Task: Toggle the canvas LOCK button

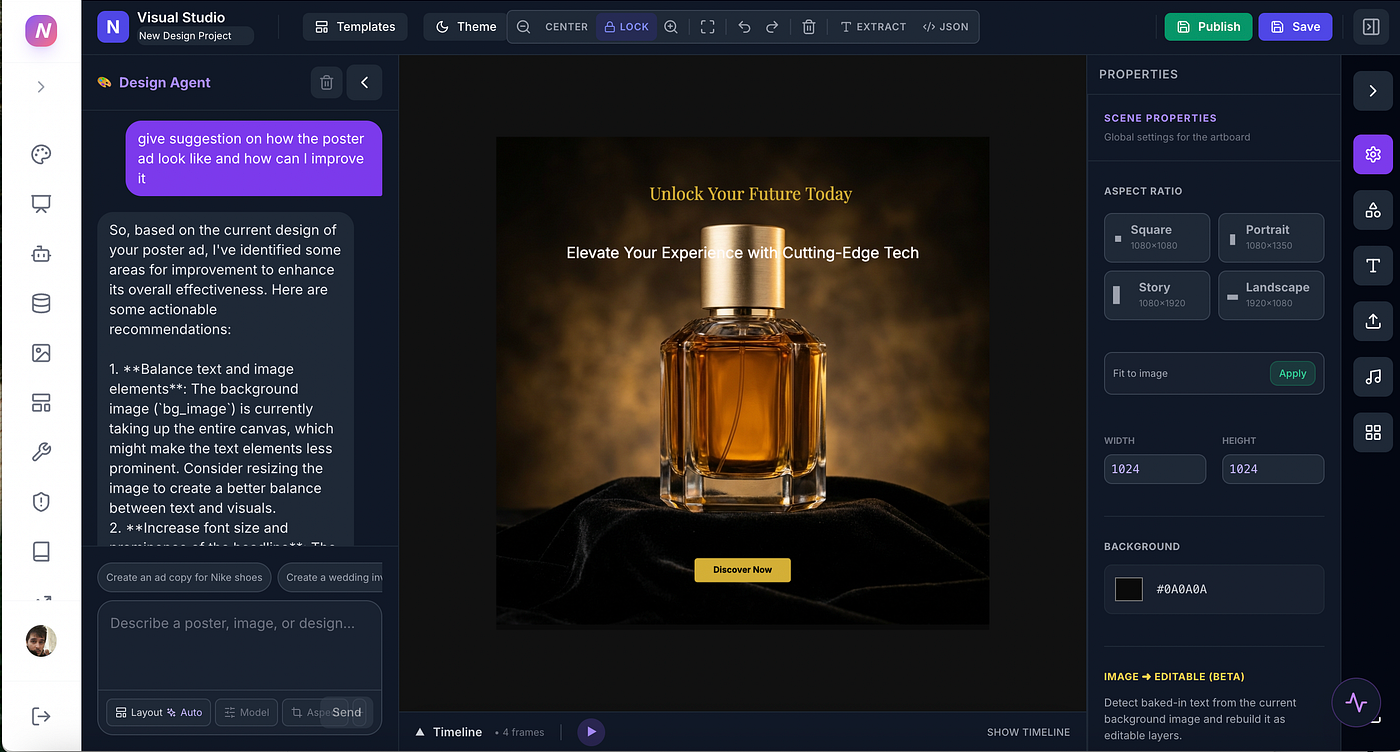Action: (x=627, y=27)
